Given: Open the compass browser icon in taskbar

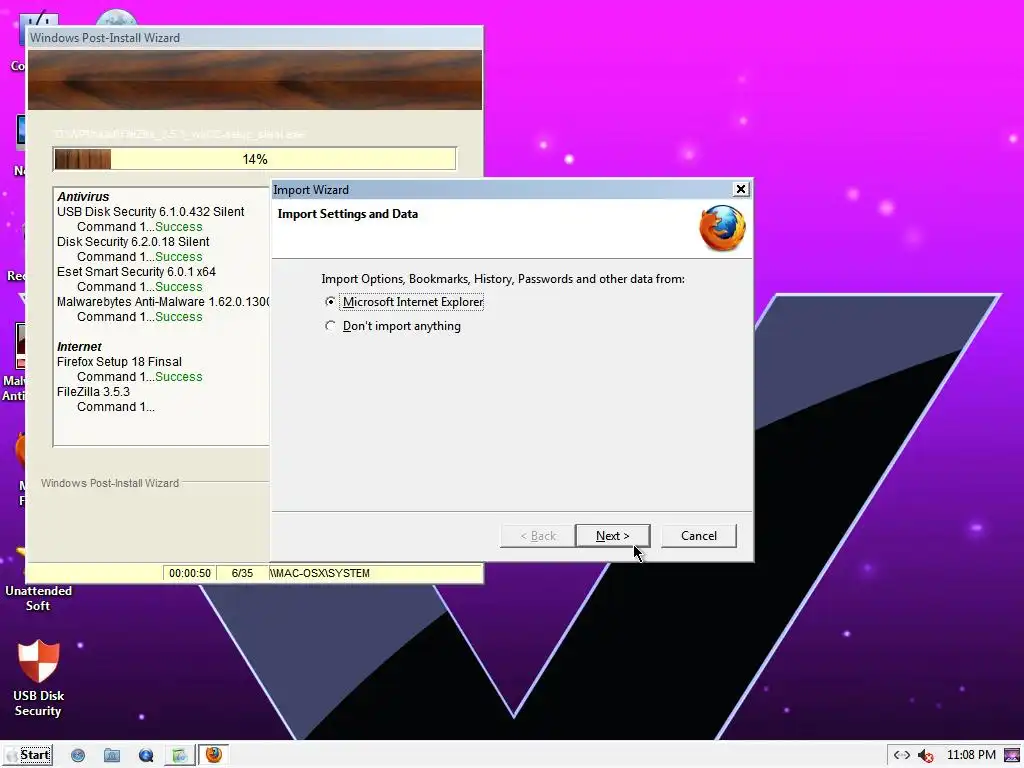Looking at the screenshot, I should coord(78,756).
